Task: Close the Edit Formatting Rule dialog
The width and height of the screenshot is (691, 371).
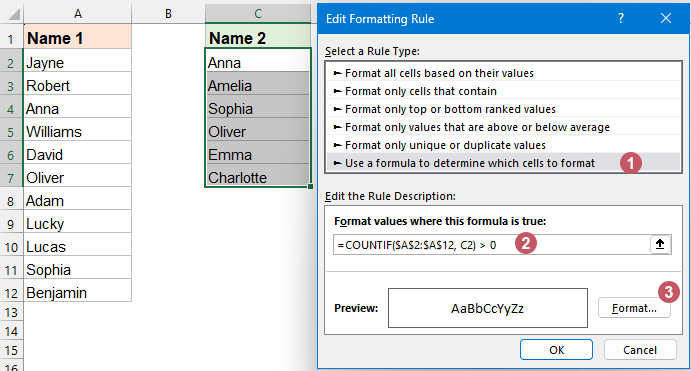Action: coord(666,19)
